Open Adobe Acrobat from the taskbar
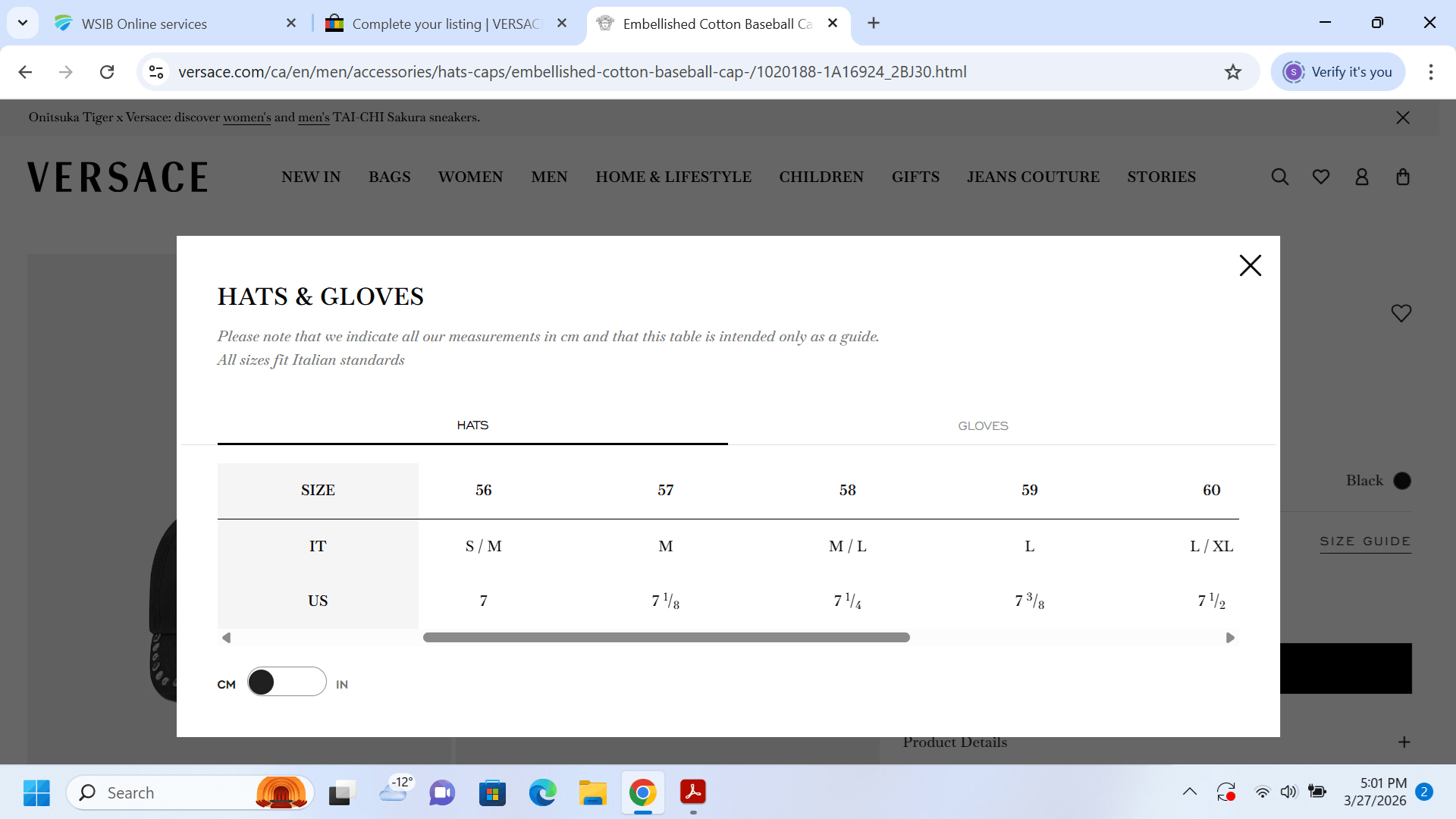 pyautogui.click(x=693, y=793)
